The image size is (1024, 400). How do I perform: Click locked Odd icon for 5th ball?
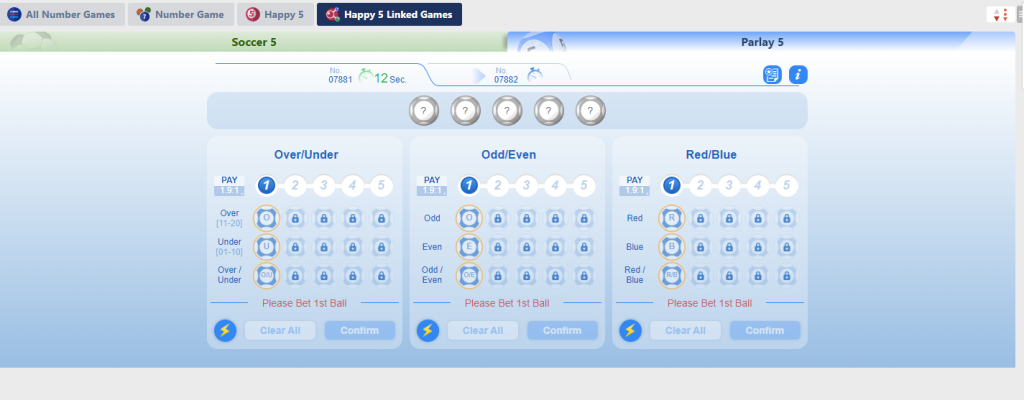[x=584, y=218]
